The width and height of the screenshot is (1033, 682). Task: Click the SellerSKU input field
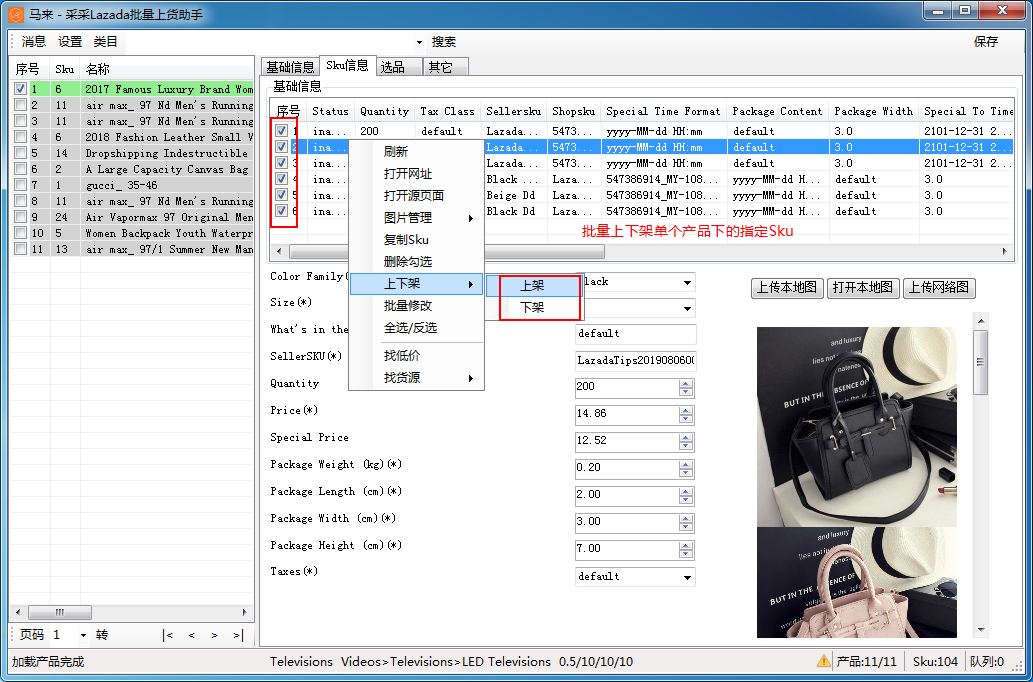(x=635, y=360)
